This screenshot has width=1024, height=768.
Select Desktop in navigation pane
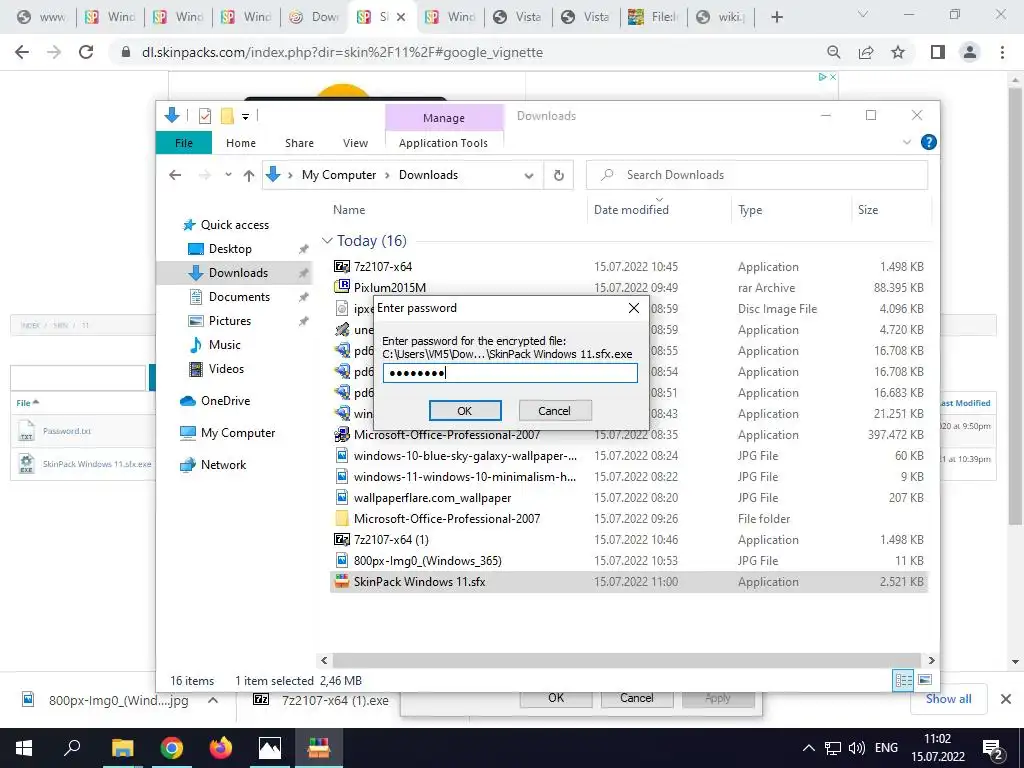pos(230,249)
